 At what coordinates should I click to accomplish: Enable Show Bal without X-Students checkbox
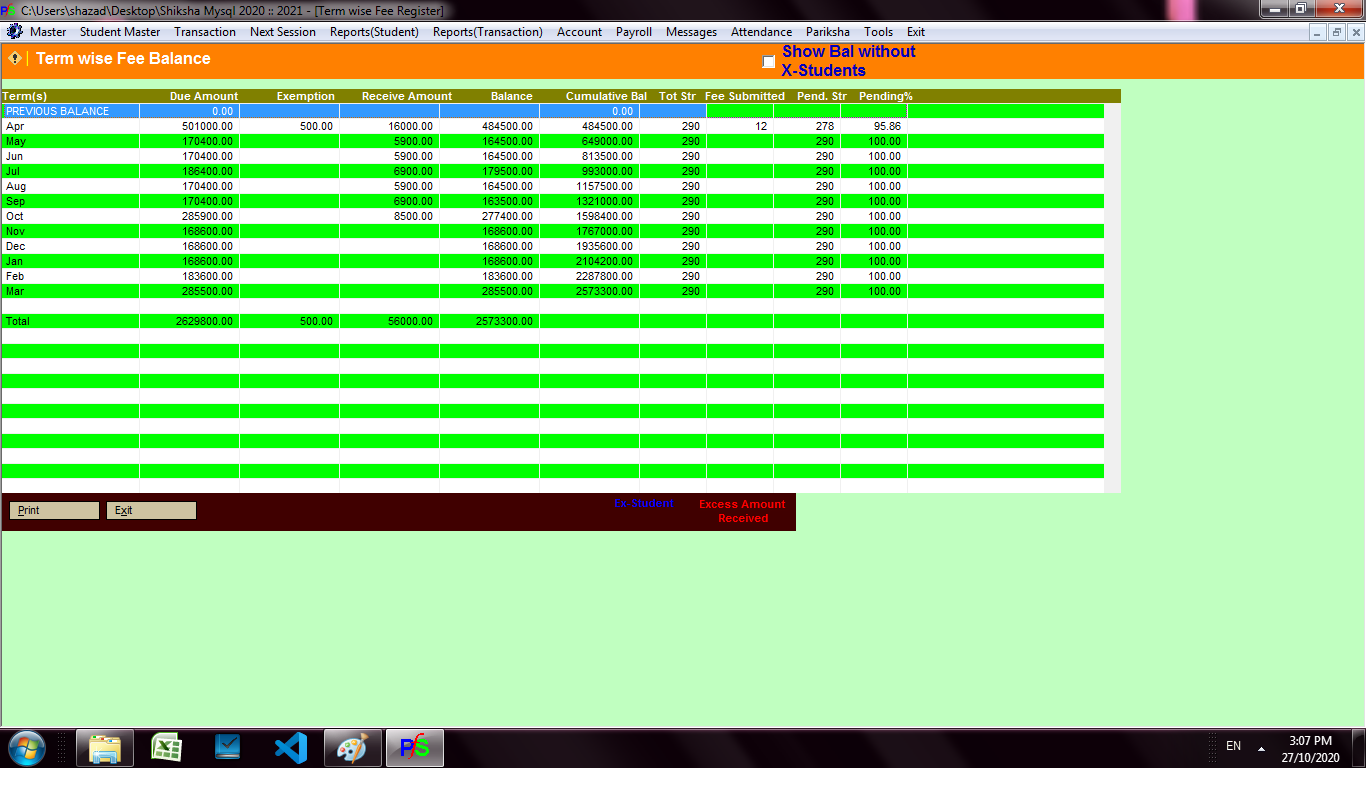click(769, 62)
